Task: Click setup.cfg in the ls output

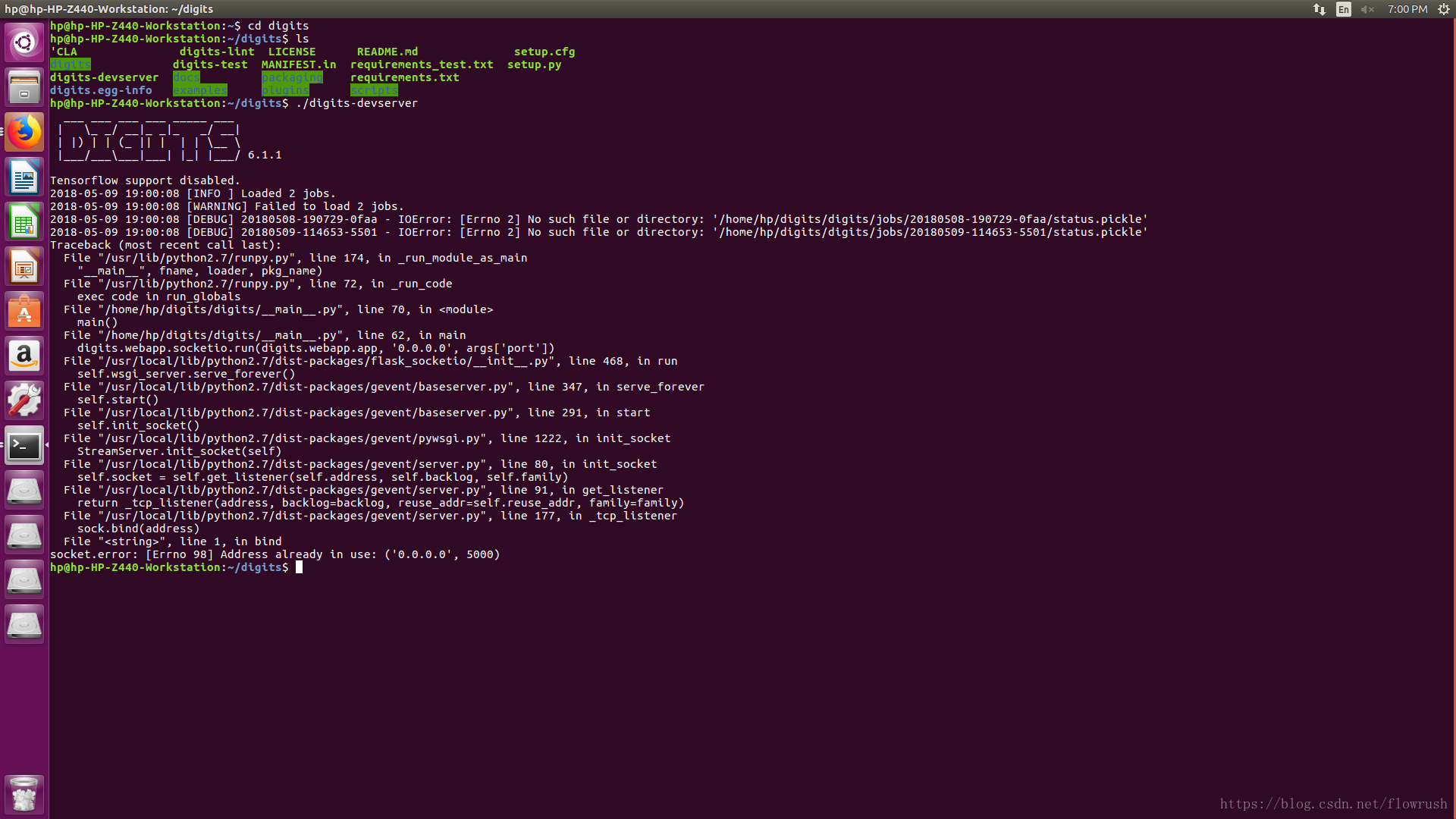Action: 544,52
